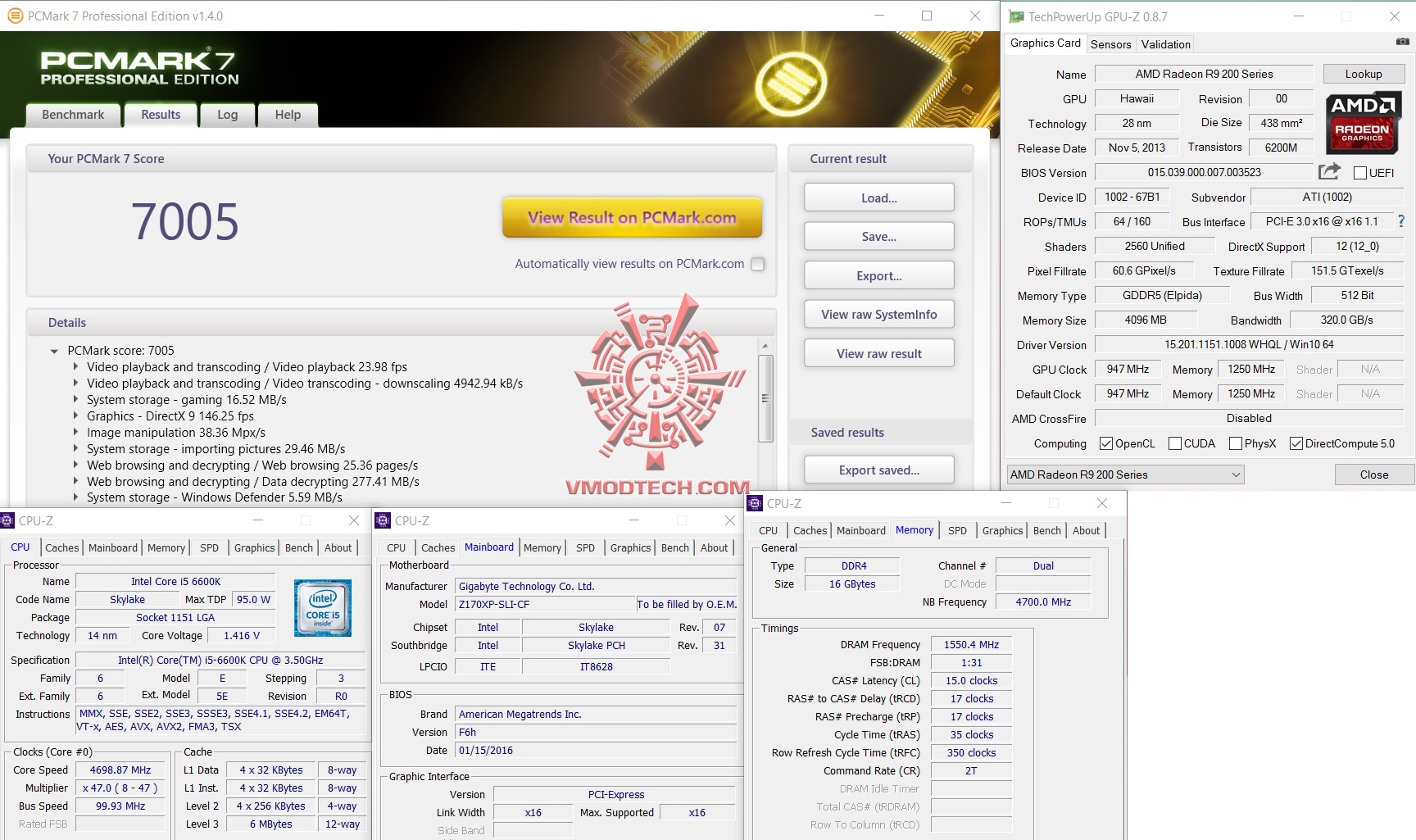Screen dimensions: 1416x840
Task: Click the app icon of the CPU-Z Memory timings window
Action: point(755,503)
